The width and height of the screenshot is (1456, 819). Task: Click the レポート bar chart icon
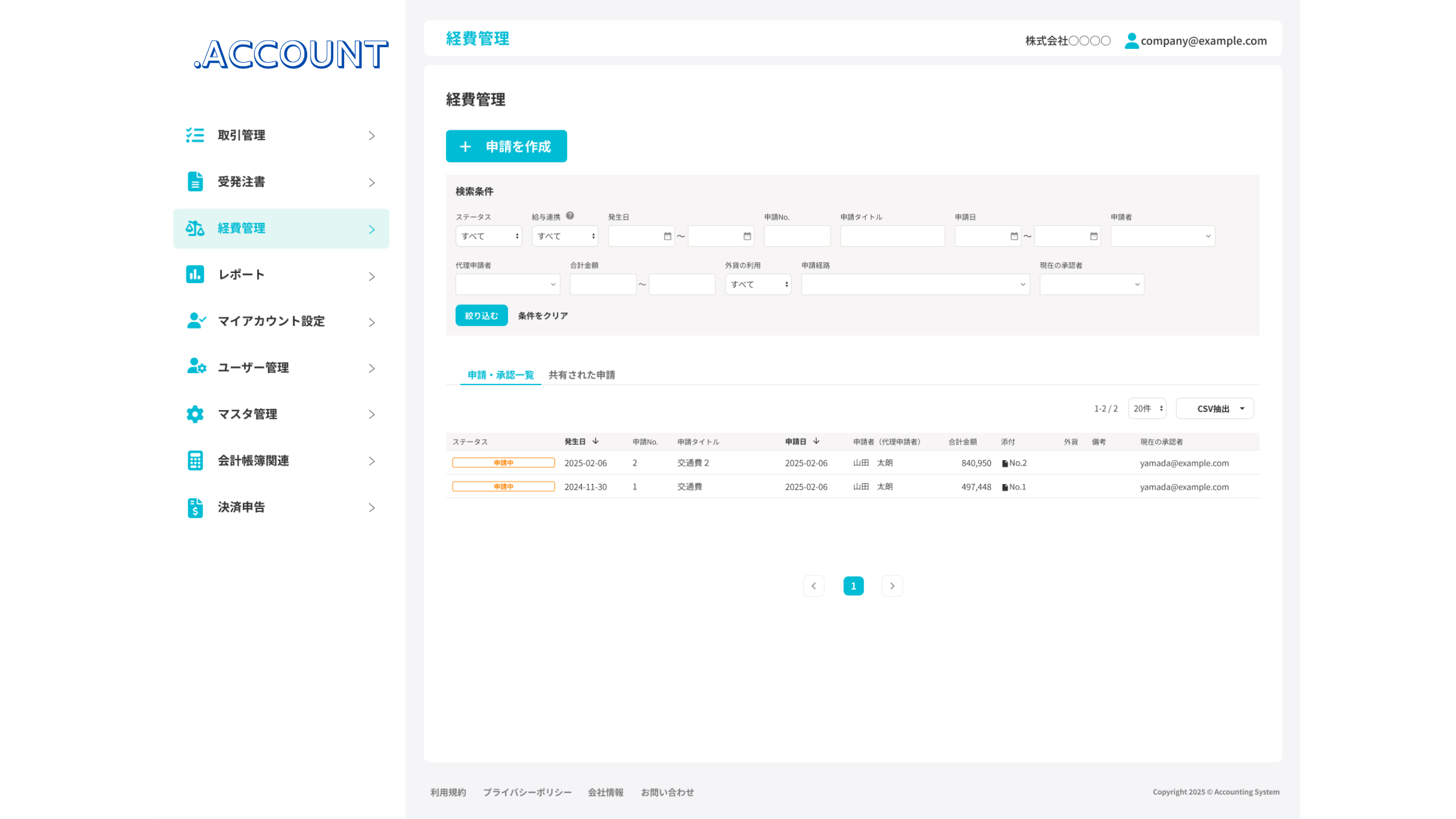[195, 274]
